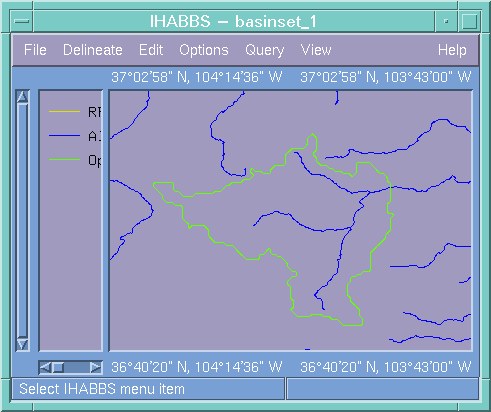This screenshot has height=412, width=491.
Task: Click the vertical scrollbar up arrow
Action: pos(22,97)
